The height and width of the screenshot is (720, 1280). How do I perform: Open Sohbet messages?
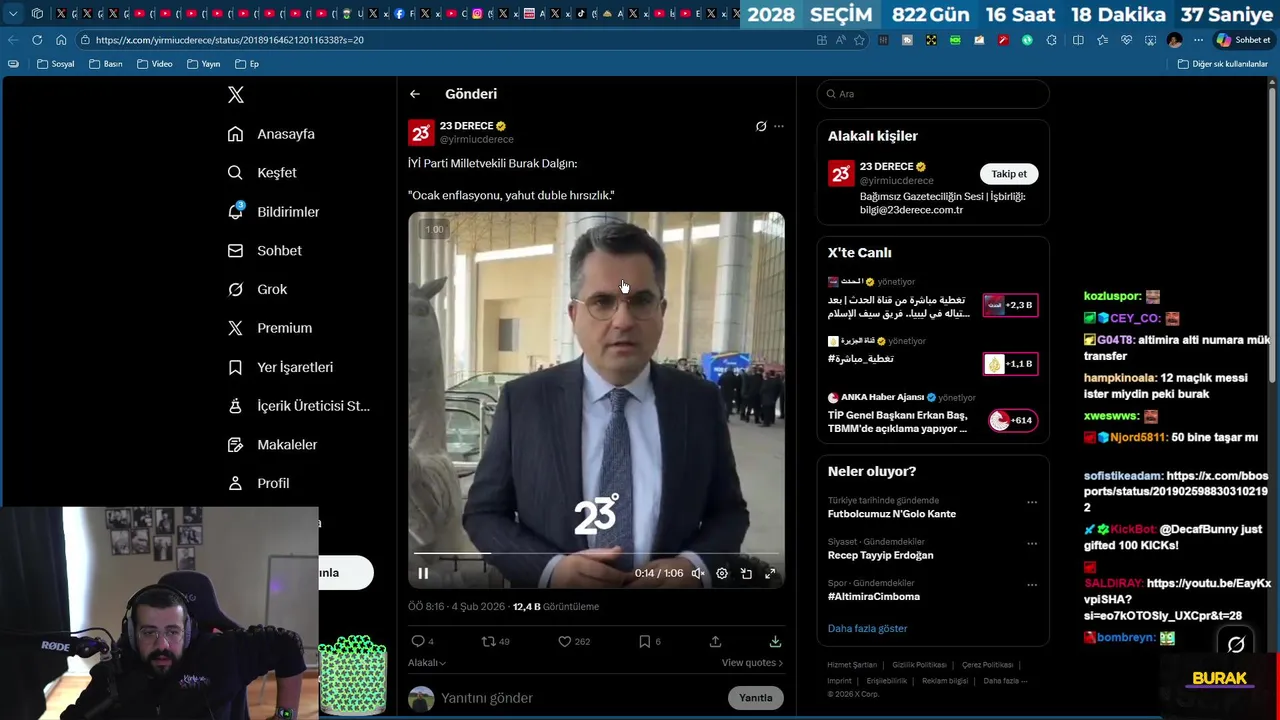pyautogui.click(x=264, y=251)
